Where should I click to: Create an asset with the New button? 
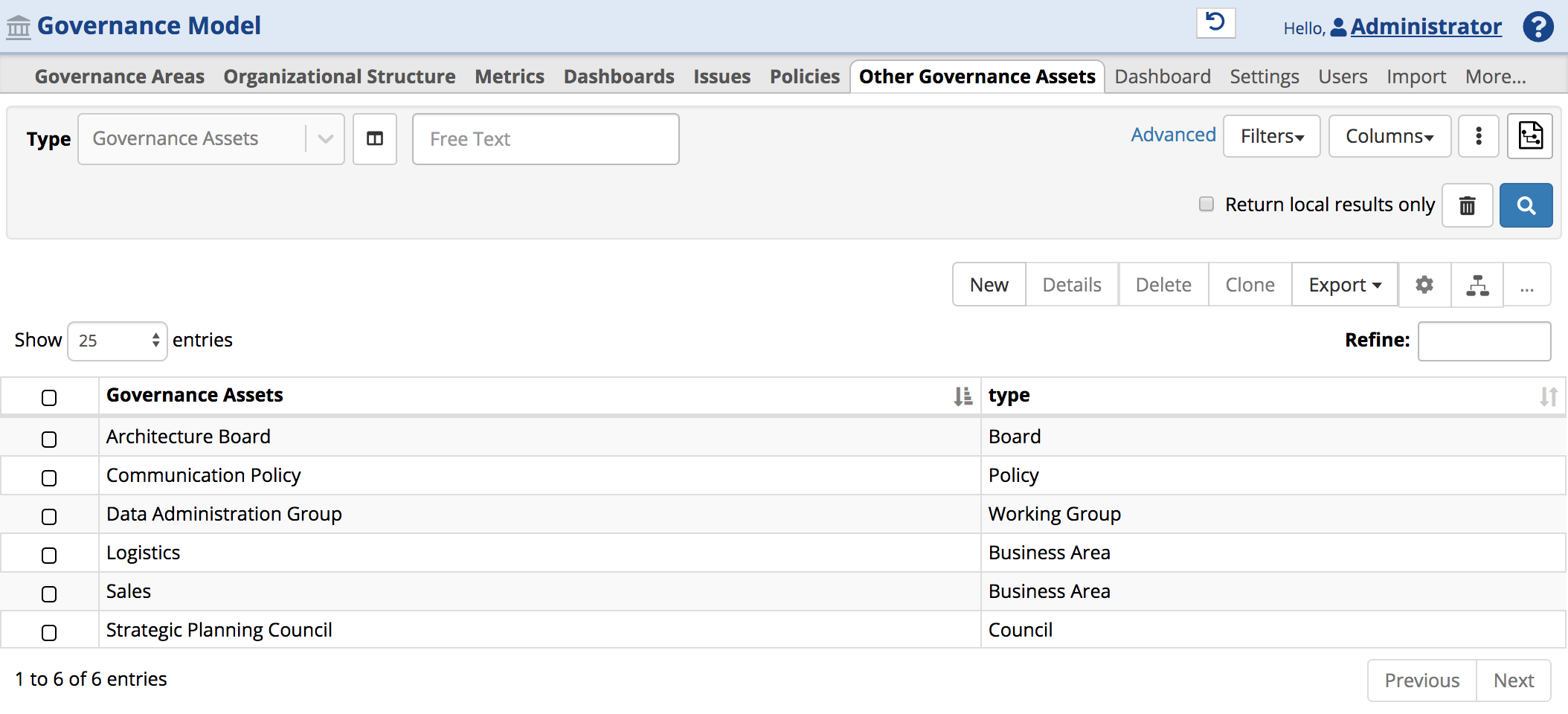click(x=989, y=284)
